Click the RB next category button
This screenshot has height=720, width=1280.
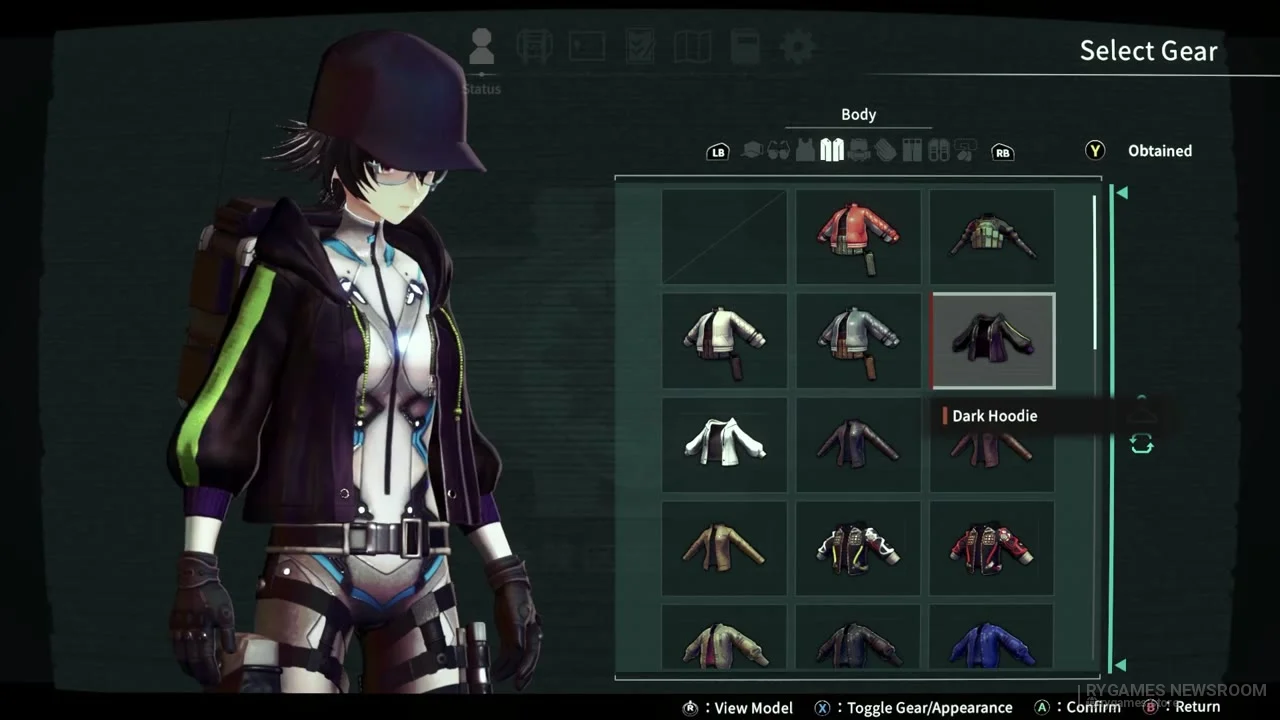click(1002, 152)
